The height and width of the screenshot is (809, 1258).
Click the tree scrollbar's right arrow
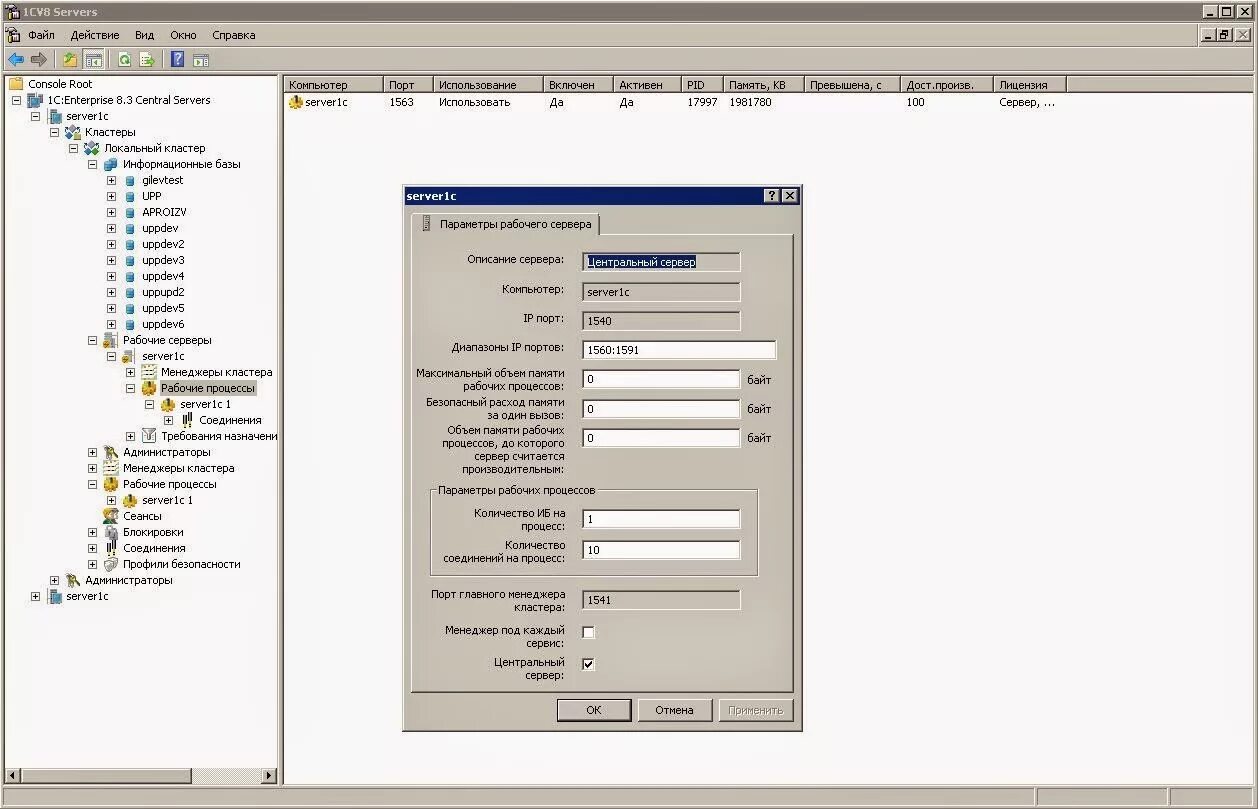pyautogui.click(x=269, y=776)
